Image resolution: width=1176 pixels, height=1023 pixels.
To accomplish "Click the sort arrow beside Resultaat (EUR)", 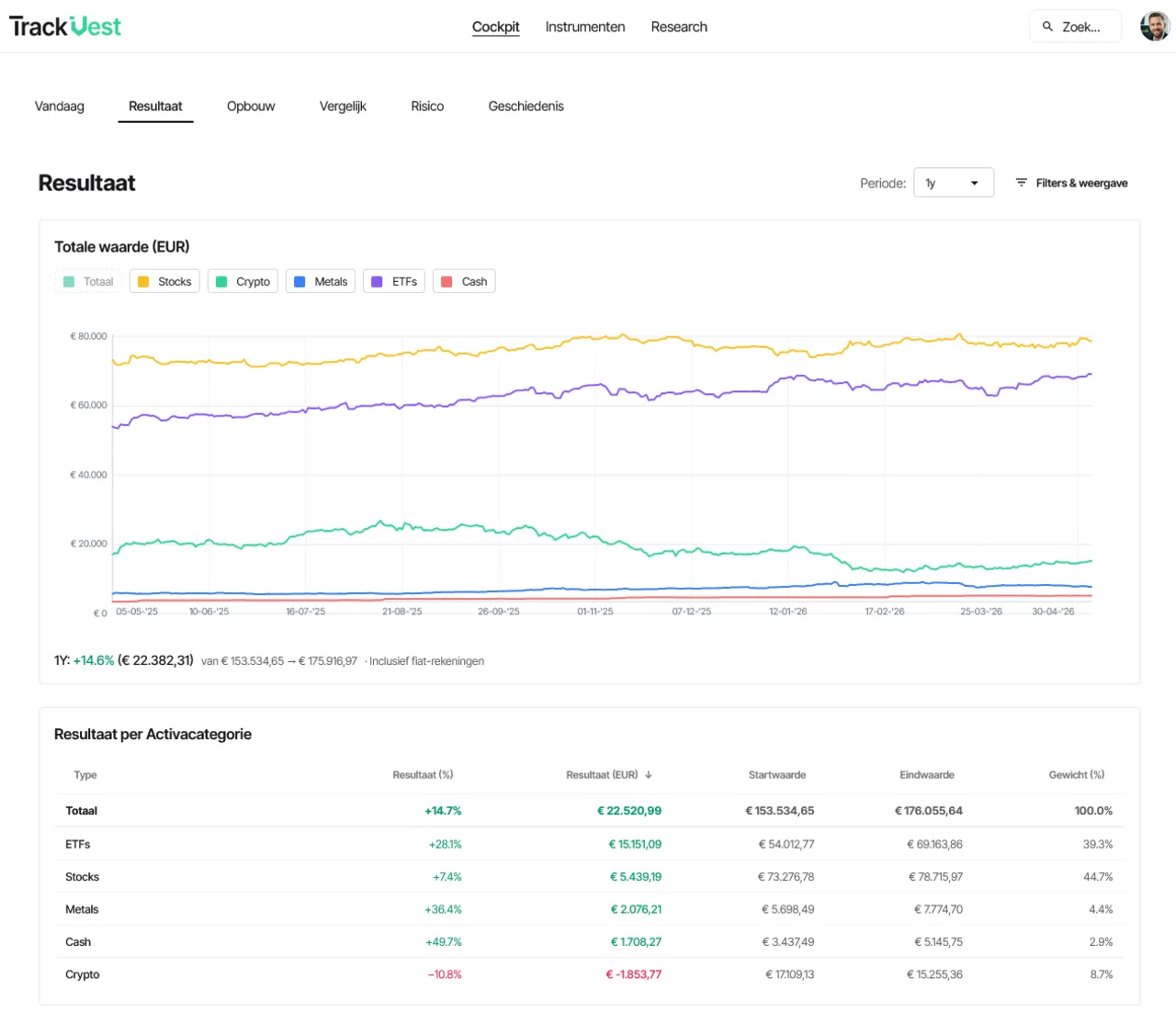I will click(649, 775).
